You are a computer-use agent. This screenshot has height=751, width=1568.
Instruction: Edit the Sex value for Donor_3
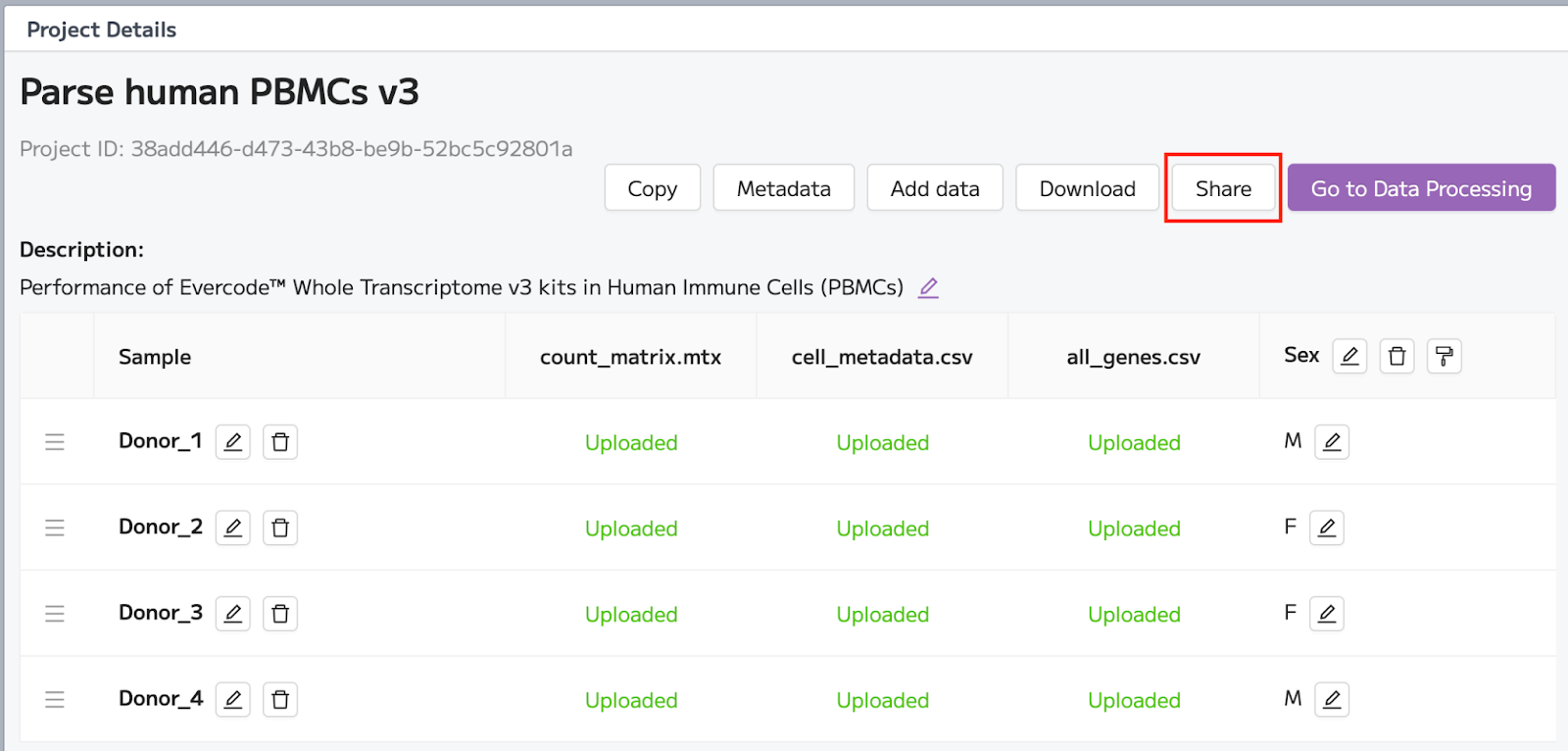click(x=1327, y=614)
